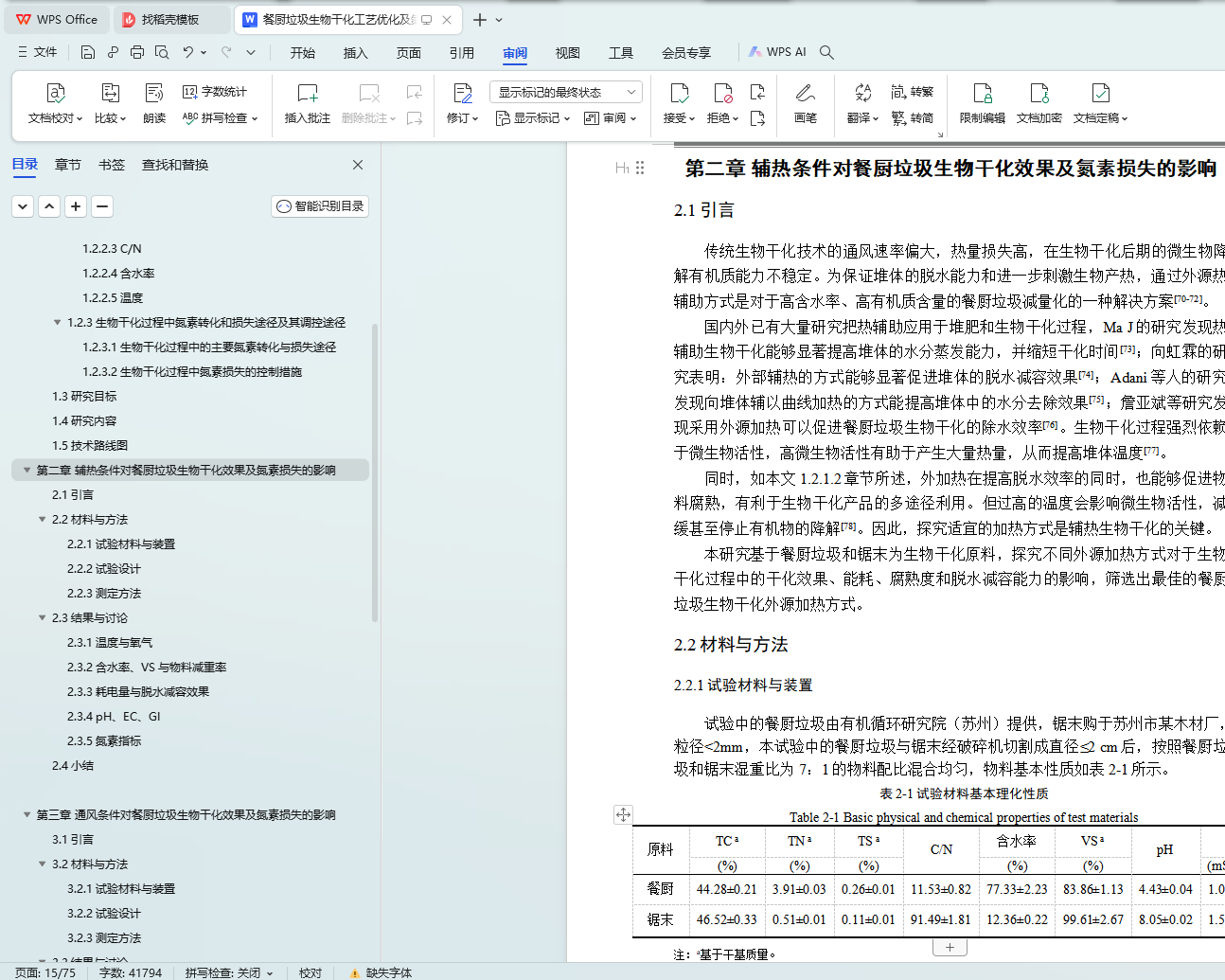Switch to the 章节 navigation tab
This screenshot has height=980, width=1225.
[68, 165]
